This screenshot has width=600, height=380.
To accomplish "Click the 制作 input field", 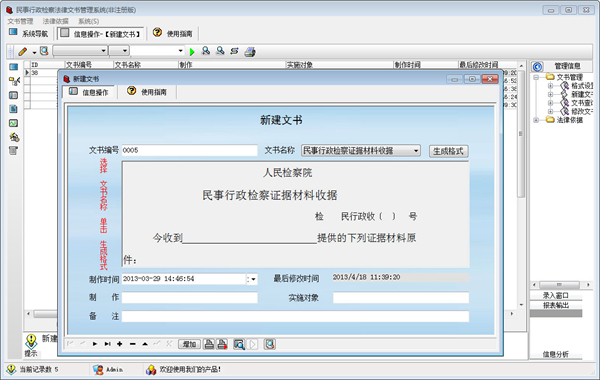I will point(189,298).
